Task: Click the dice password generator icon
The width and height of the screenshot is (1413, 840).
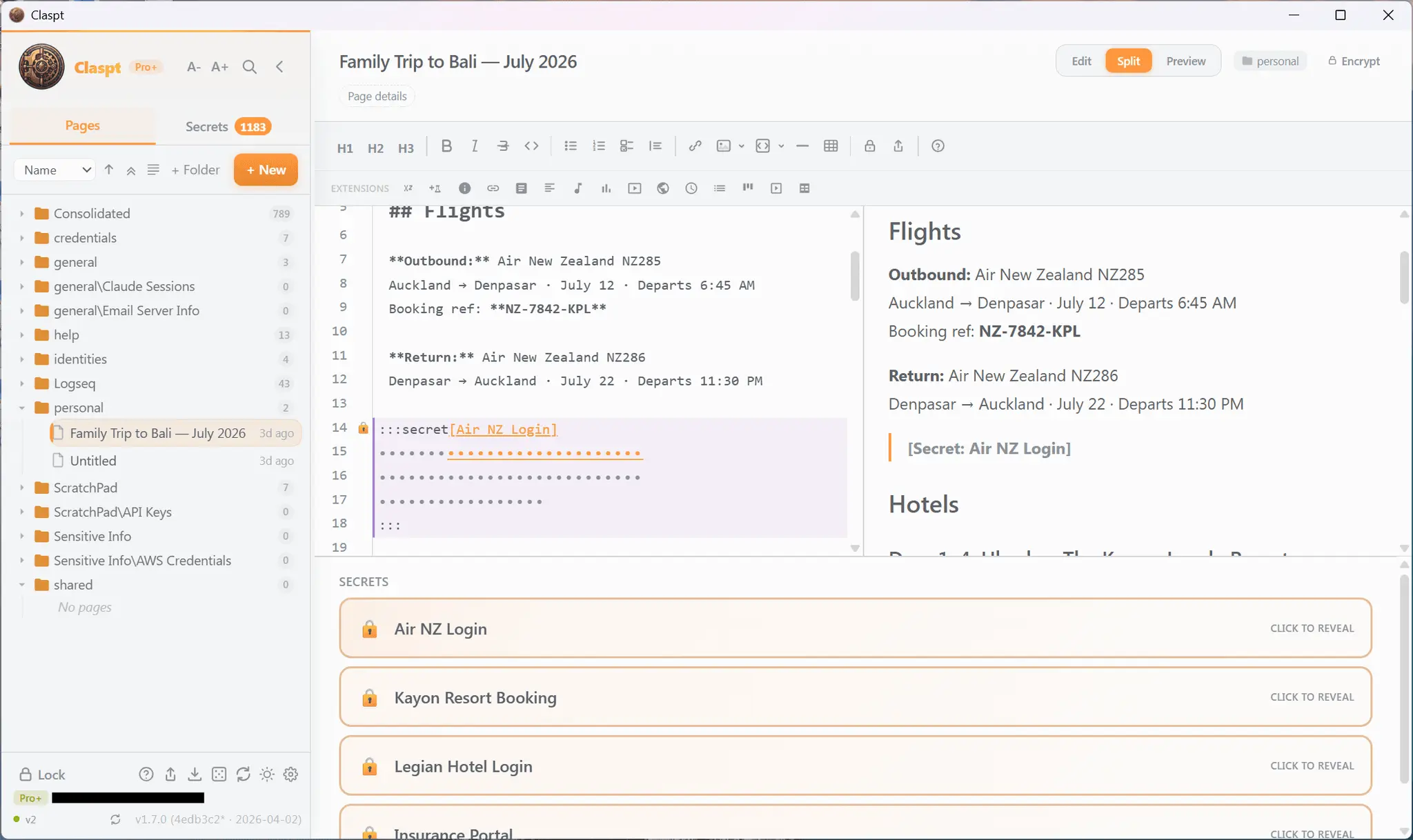Action: point(219,774)
